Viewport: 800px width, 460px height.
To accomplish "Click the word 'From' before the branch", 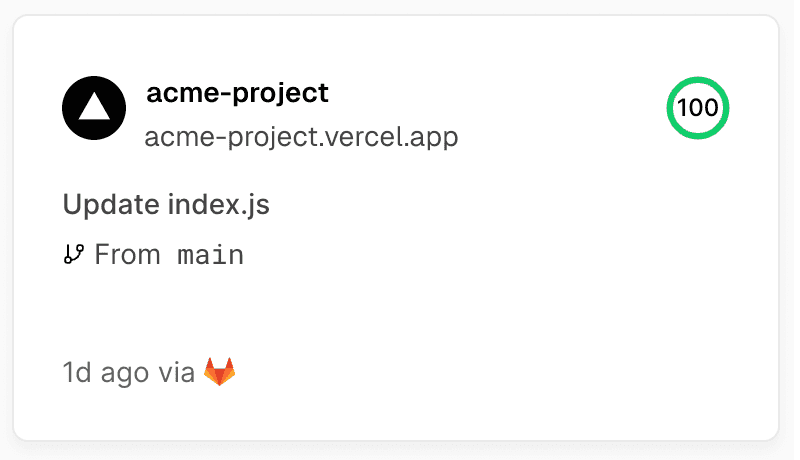I will coord(127,255).
